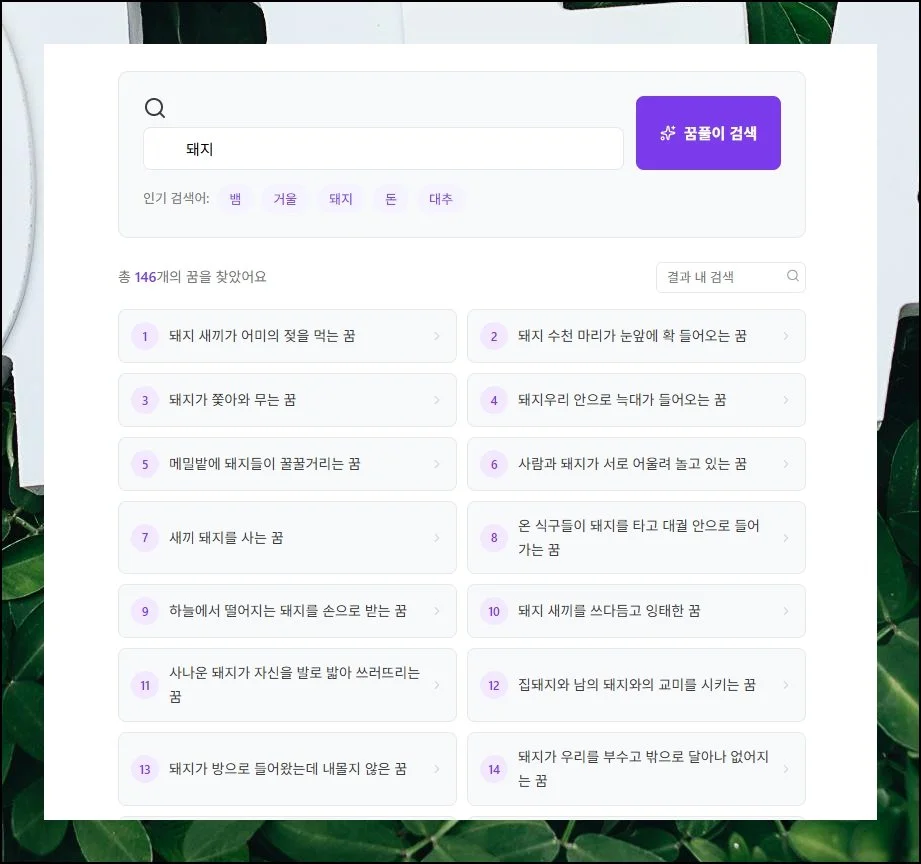Expand result 10 돼지 새끼를 쓰다듬고 잉태한 꿈

click(x=636, y=611)
